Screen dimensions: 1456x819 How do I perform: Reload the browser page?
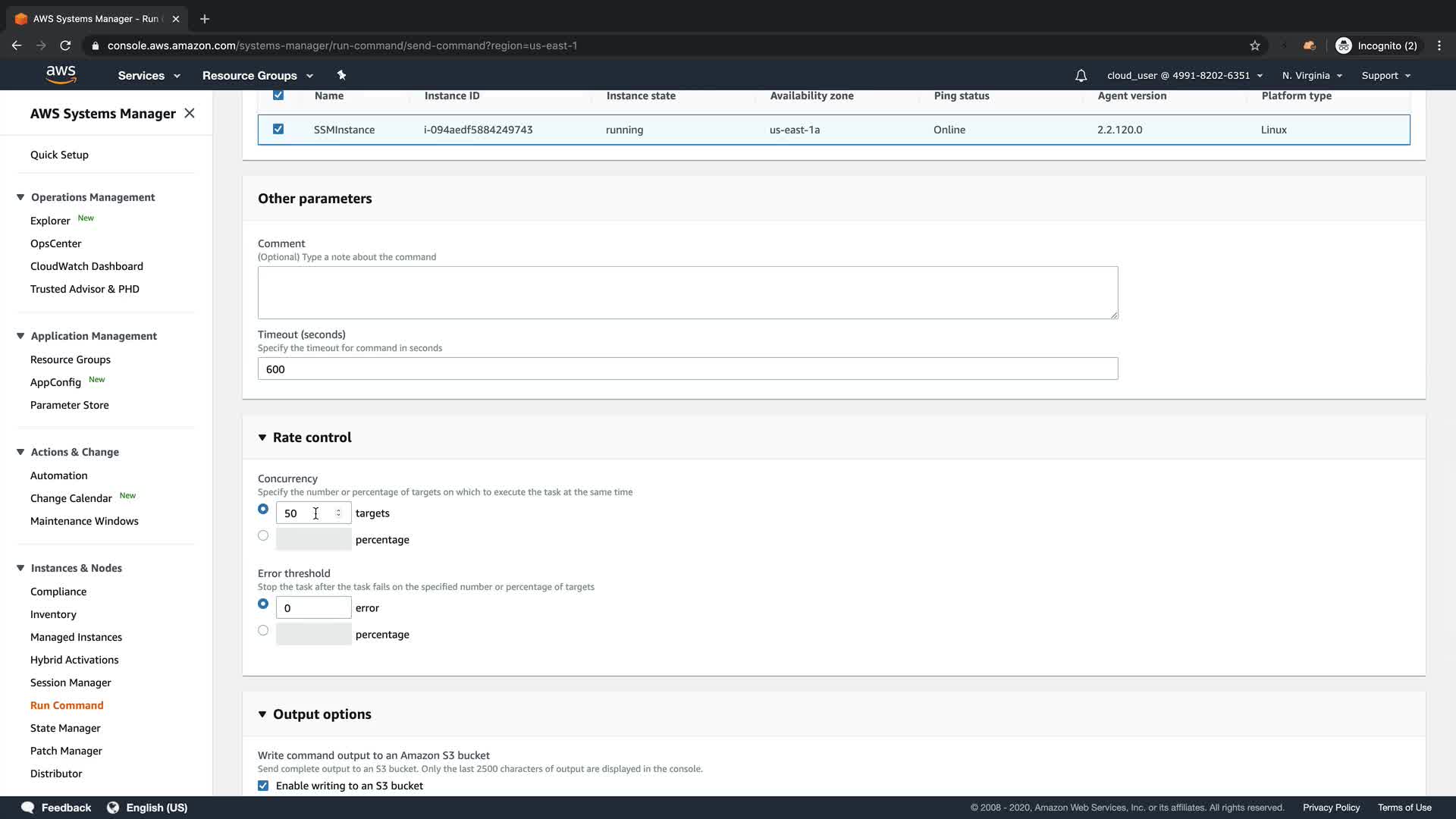pyautogui.click(x=65, y=45)
